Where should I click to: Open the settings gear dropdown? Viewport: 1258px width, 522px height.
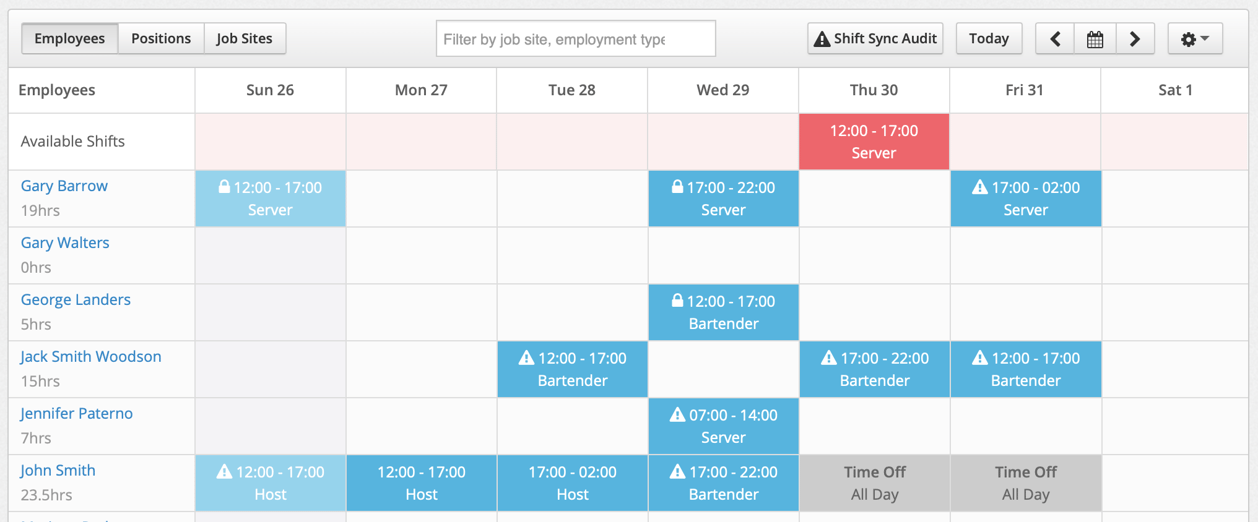[x=1195, y=39]
